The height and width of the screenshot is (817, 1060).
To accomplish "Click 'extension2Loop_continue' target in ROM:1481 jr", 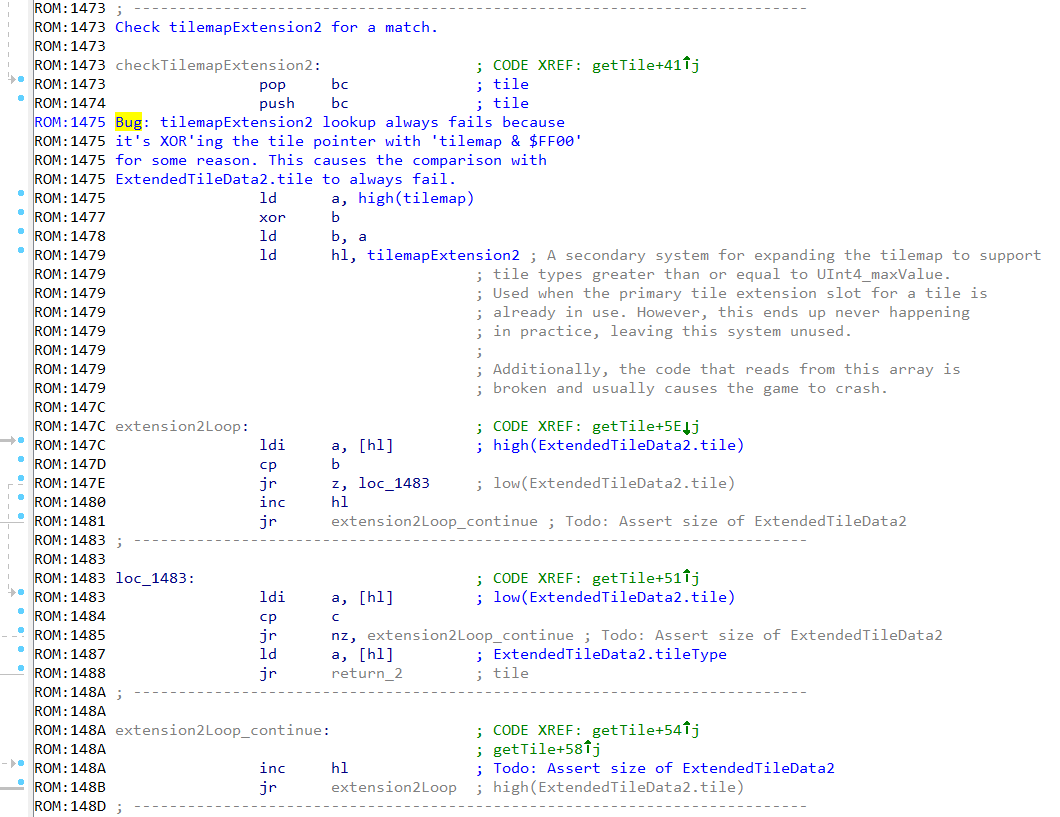I will pyautogui.click(x=434, y=521).
